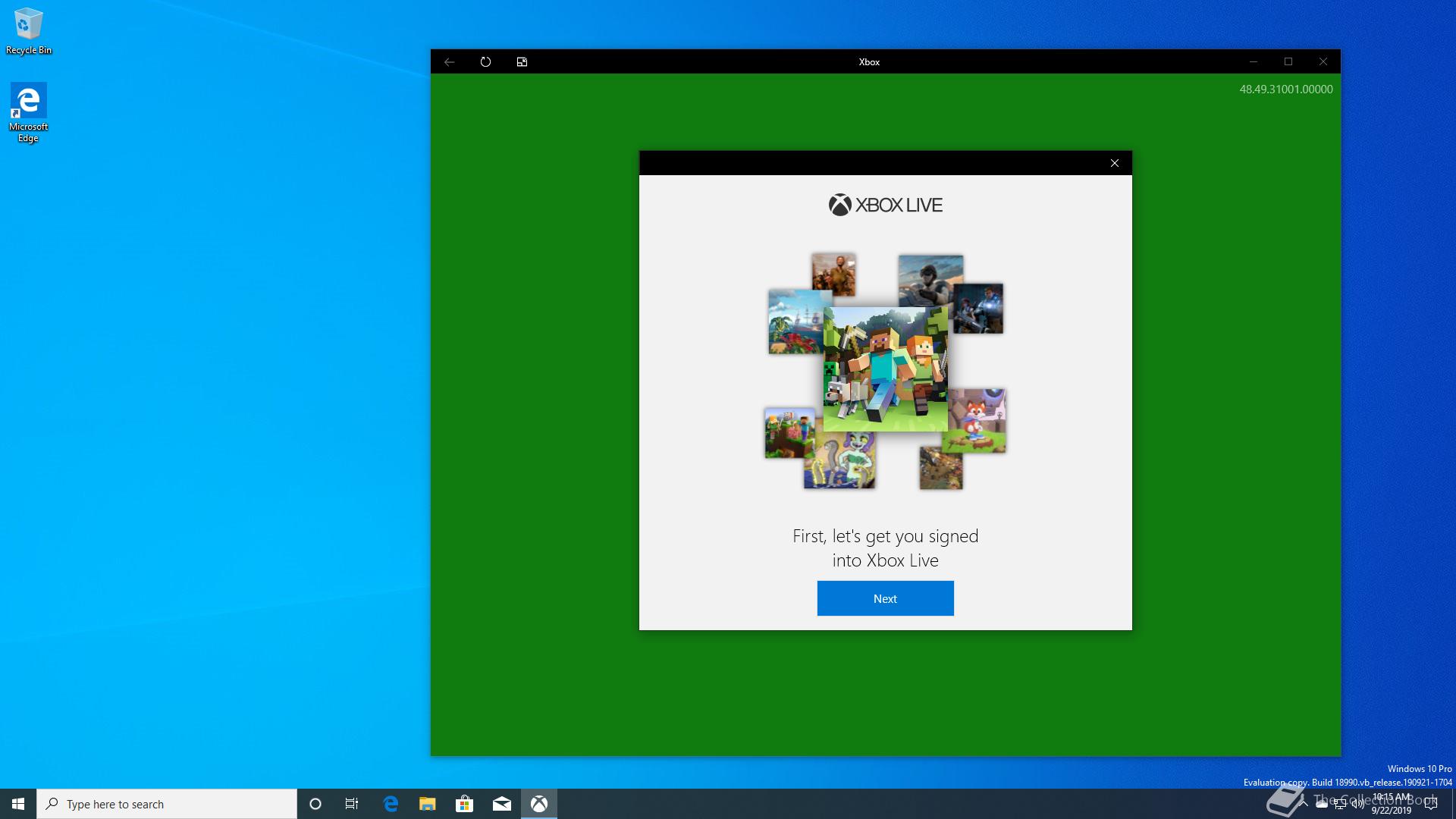Viewport: 1456px width, 819px height.
Task: Click the large Minecraft artwork in the dialog
Action: pyautogui.click(x=885, y=369)
